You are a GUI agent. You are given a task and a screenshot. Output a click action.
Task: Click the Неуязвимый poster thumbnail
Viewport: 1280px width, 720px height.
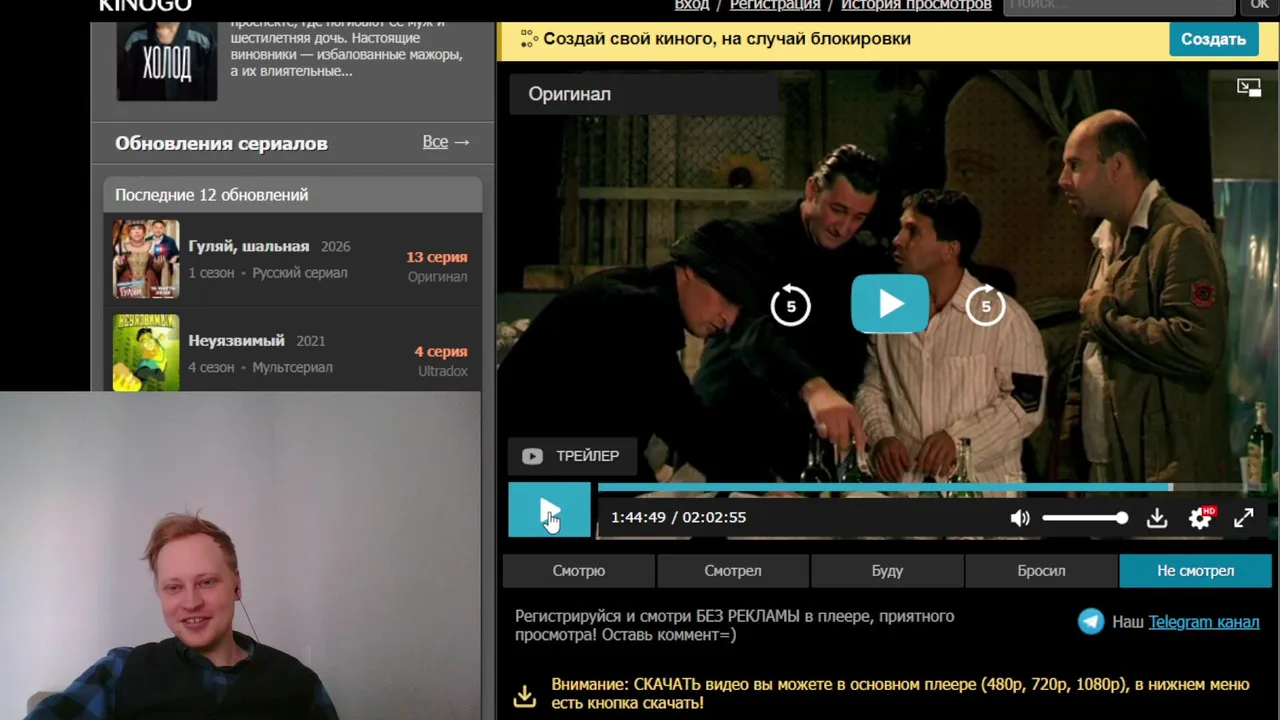146,352
